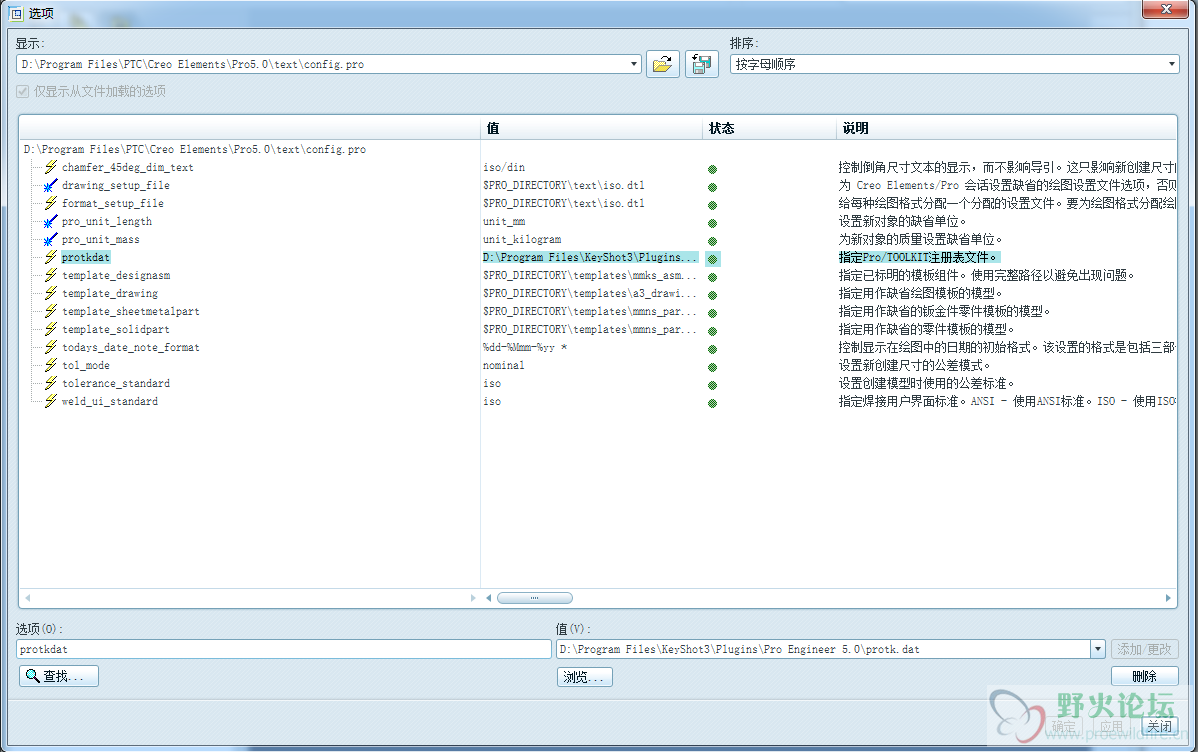Click the 关闭 close button
Screen dimensions: 1198x752
click(1160, 726)
